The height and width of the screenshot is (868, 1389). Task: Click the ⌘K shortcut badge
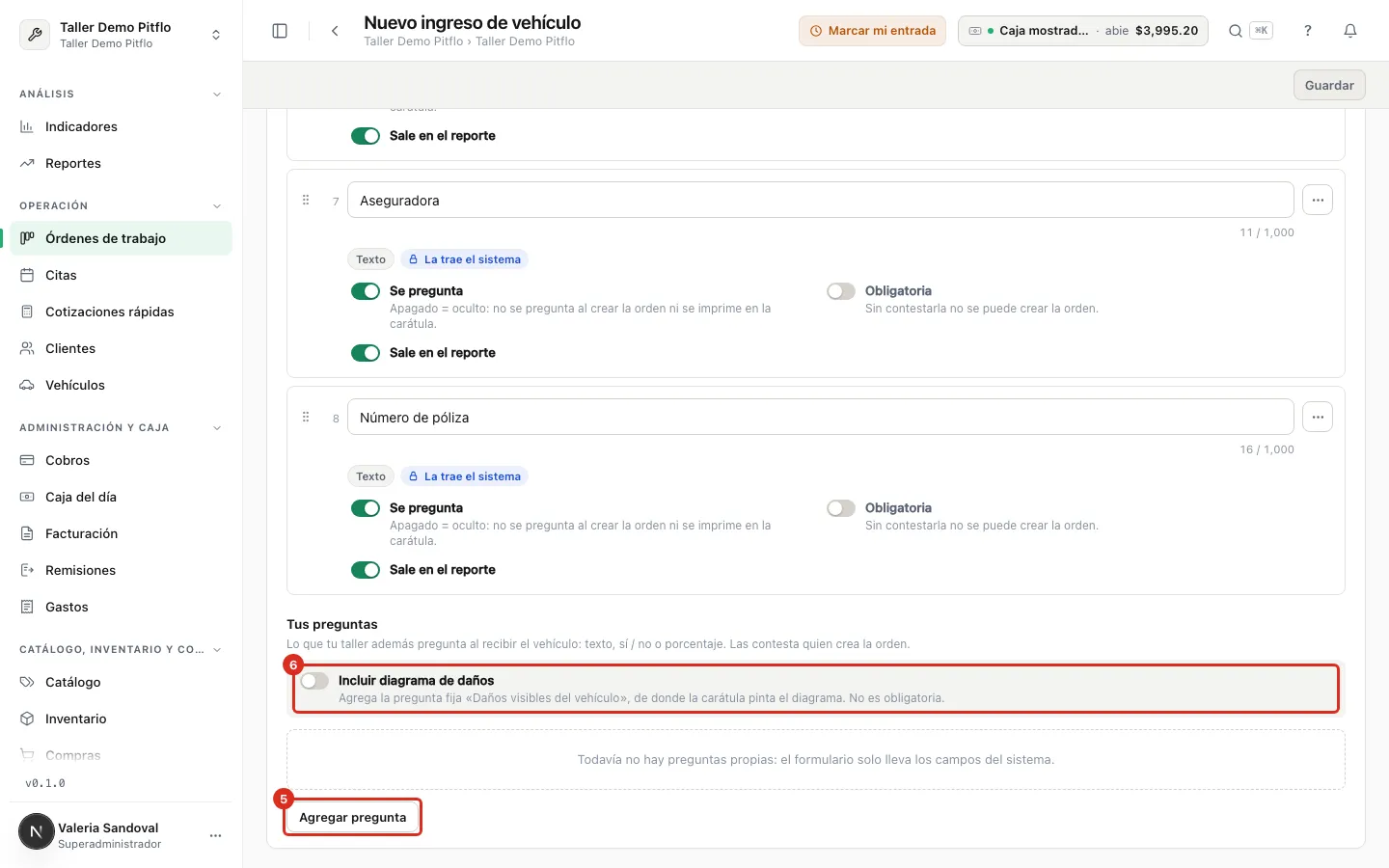tap(1261, 31)
